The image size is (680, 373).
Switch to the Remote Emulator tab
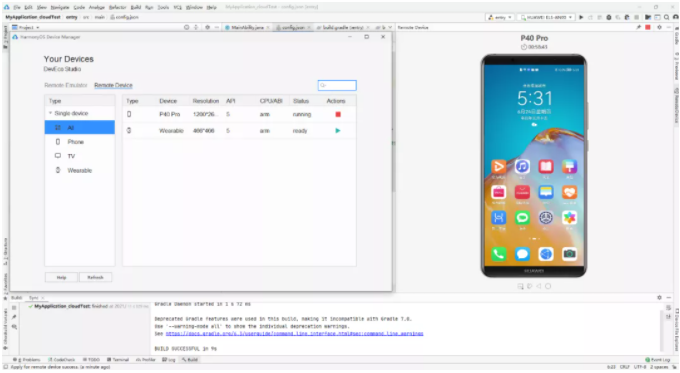(x=65, y=85)
